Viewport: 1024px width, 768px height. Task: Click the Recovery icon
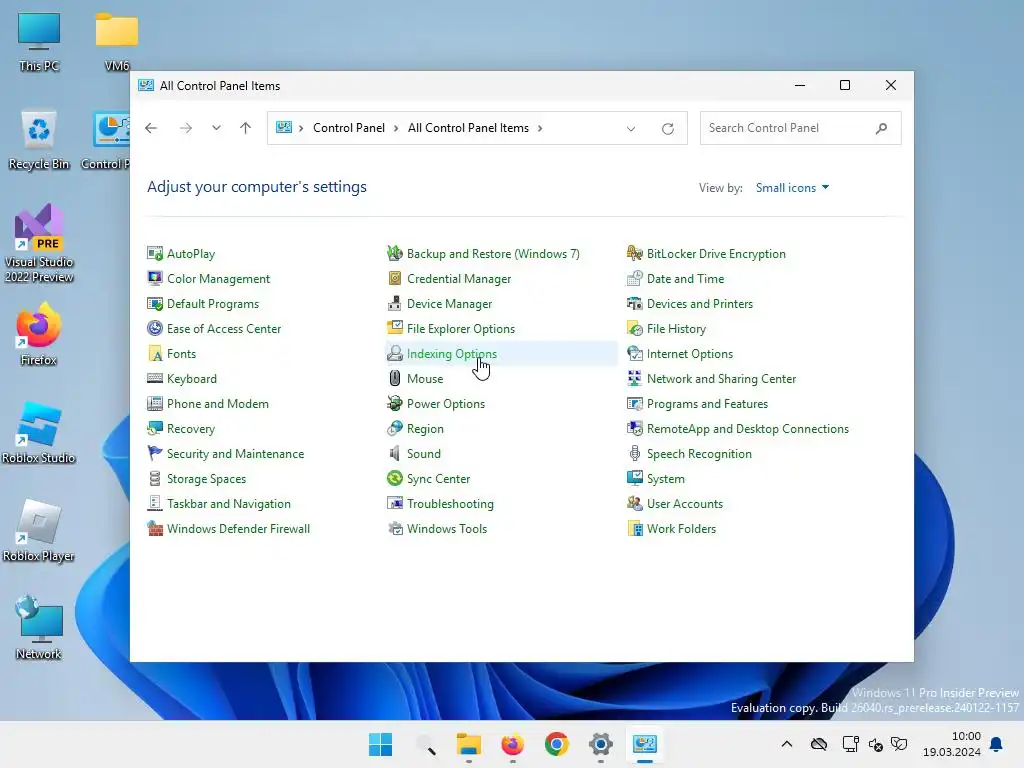155,428
